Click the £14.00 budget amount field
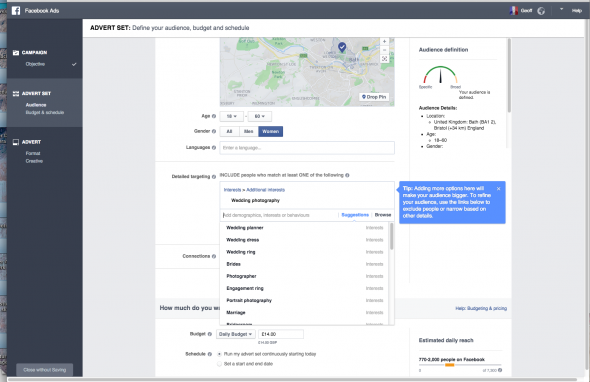 pyautogui.click(x=281, y=334)
